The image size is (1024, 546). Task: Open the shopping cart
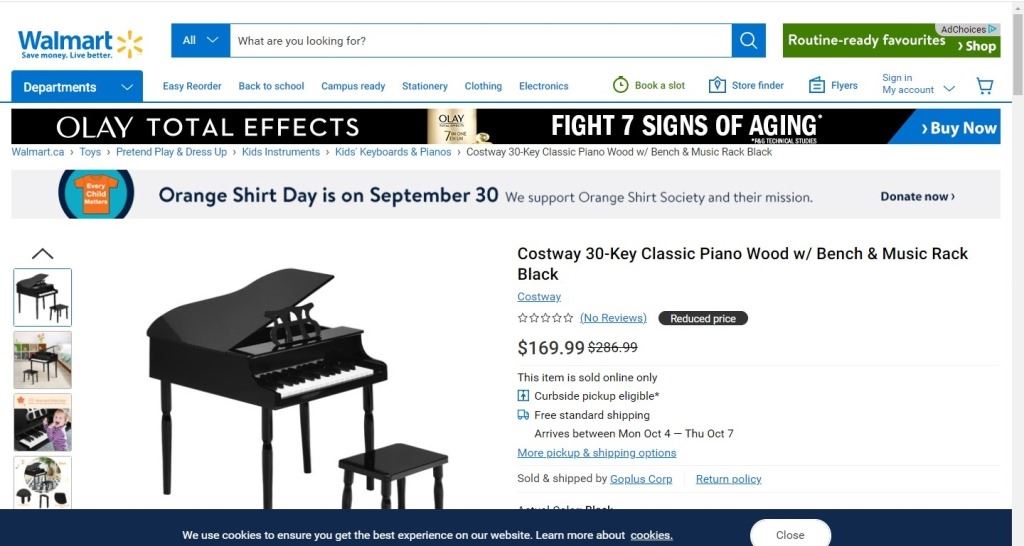click(985, 87)
